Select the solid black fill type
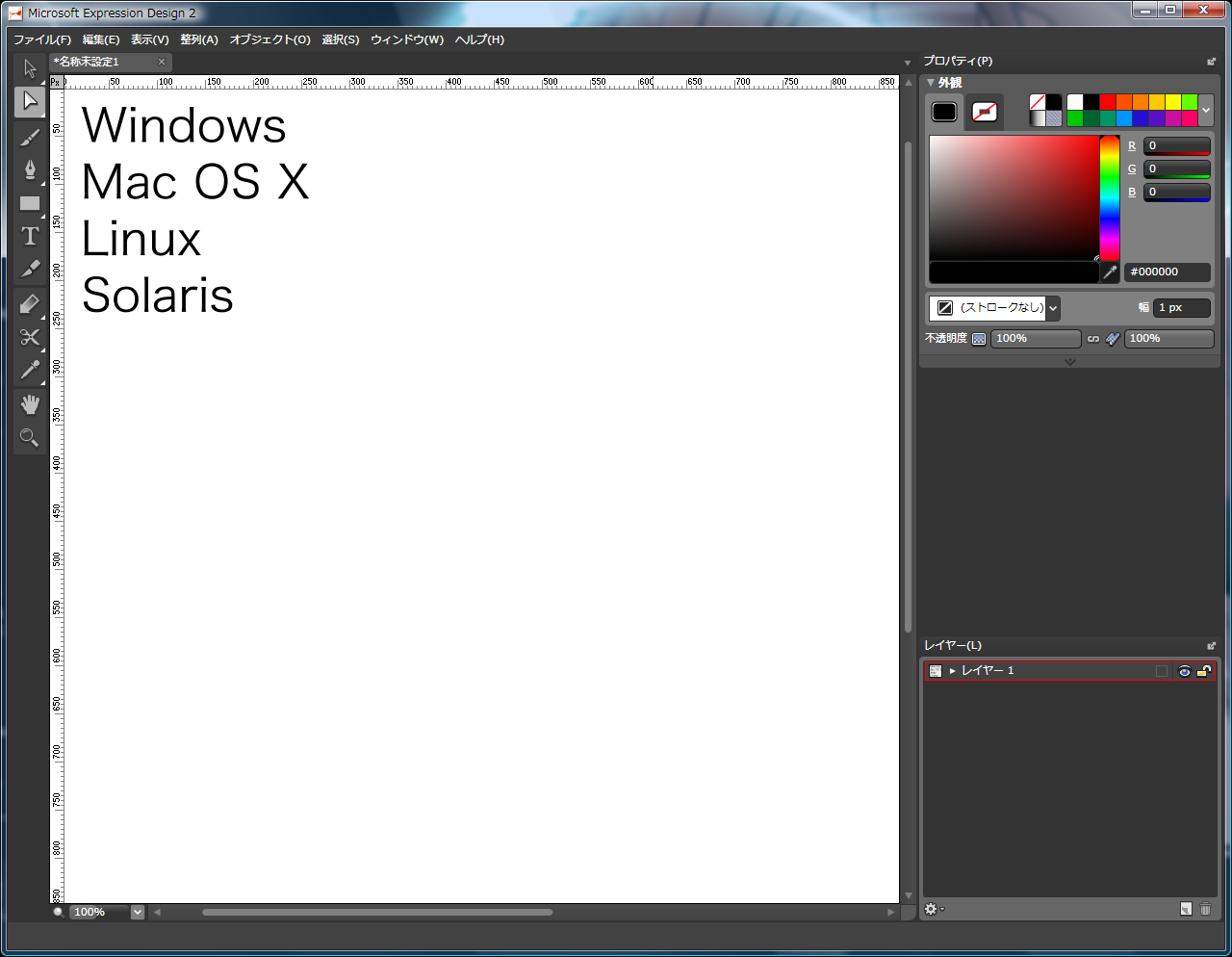1232x957 pixels. [x=1054, y=102]
